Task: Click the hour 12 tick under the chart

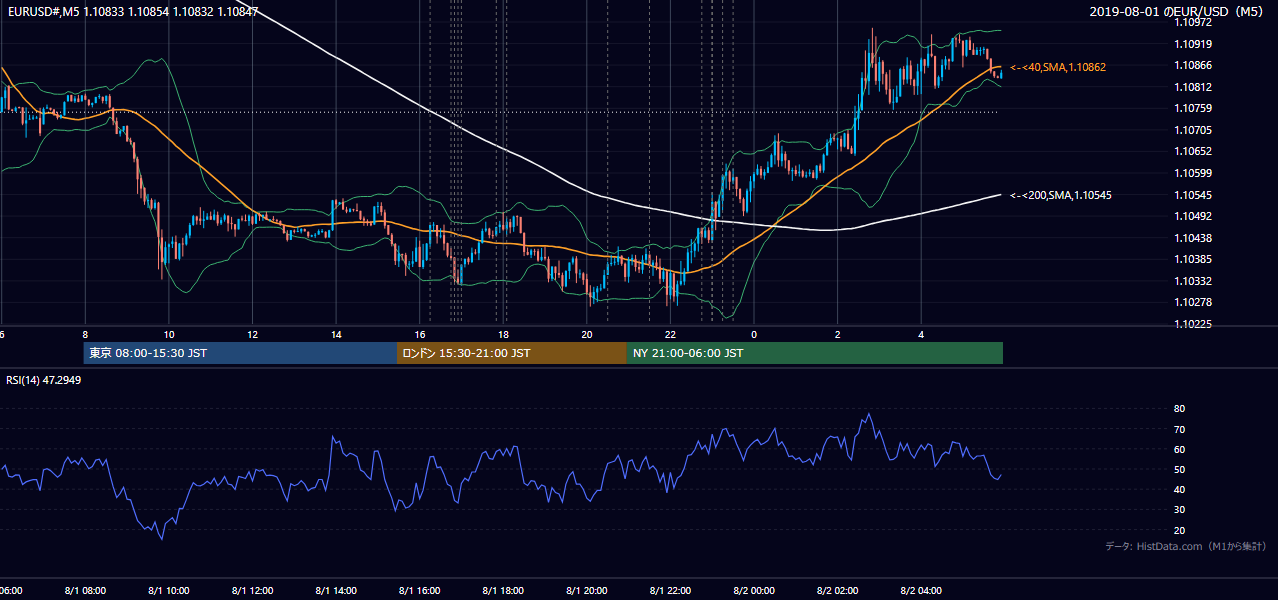Action: [253, 334]
